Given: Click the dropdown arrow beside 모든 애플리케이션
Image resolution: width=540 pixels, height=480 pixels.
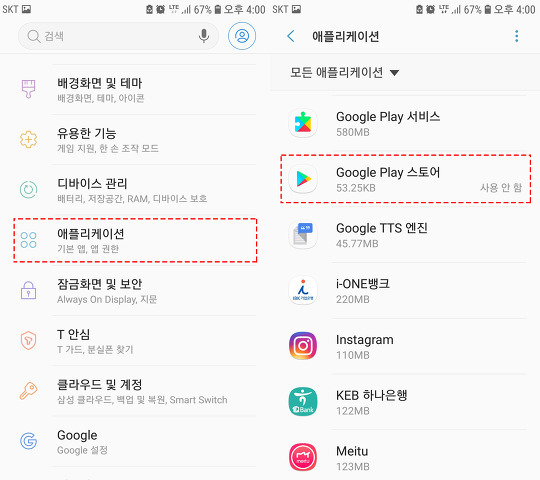Looking at the screenshot, I should (394, 73).
